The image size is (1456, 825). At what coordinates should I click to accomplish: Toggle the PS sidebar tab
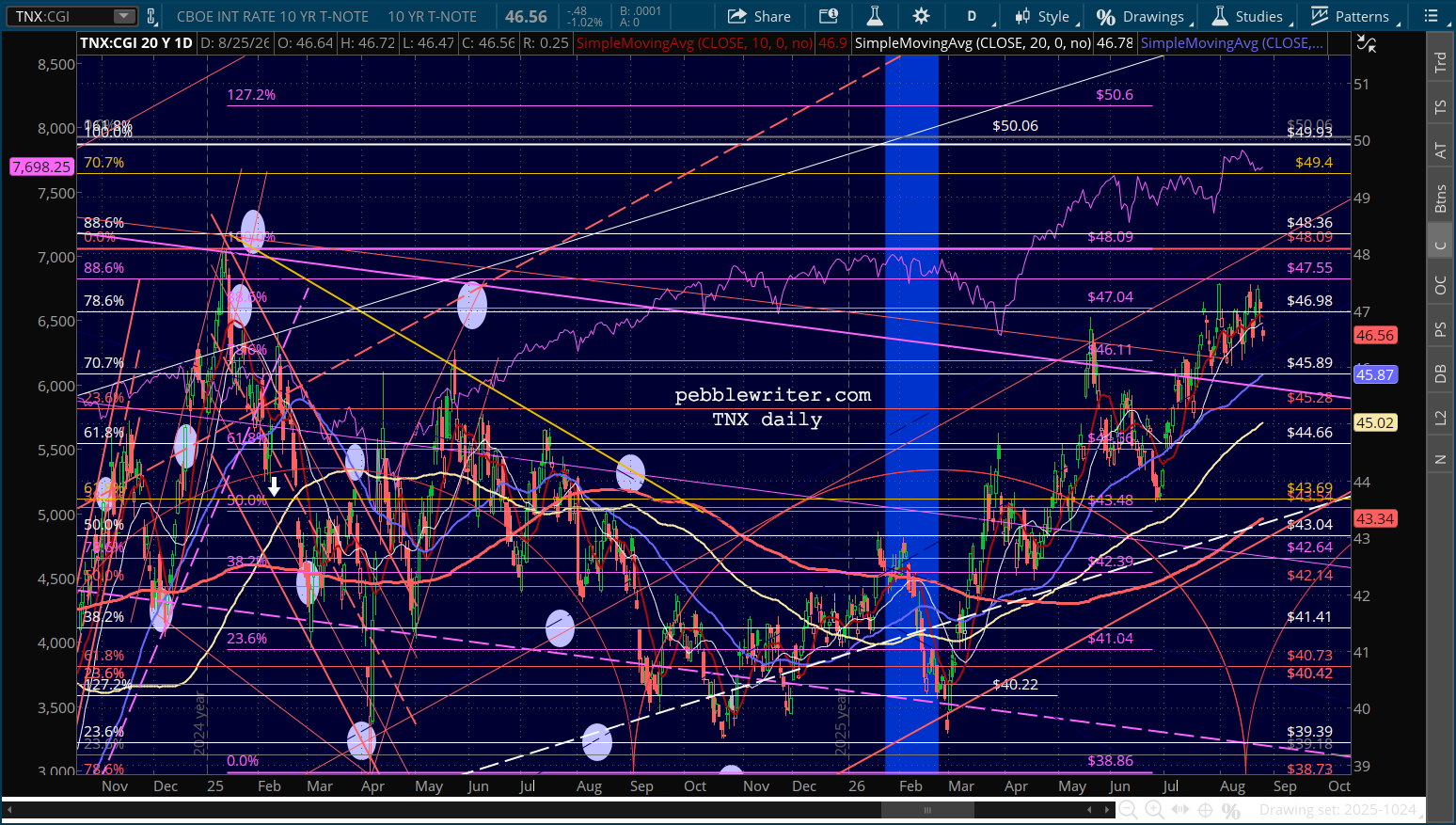[x=1440, y=329]
